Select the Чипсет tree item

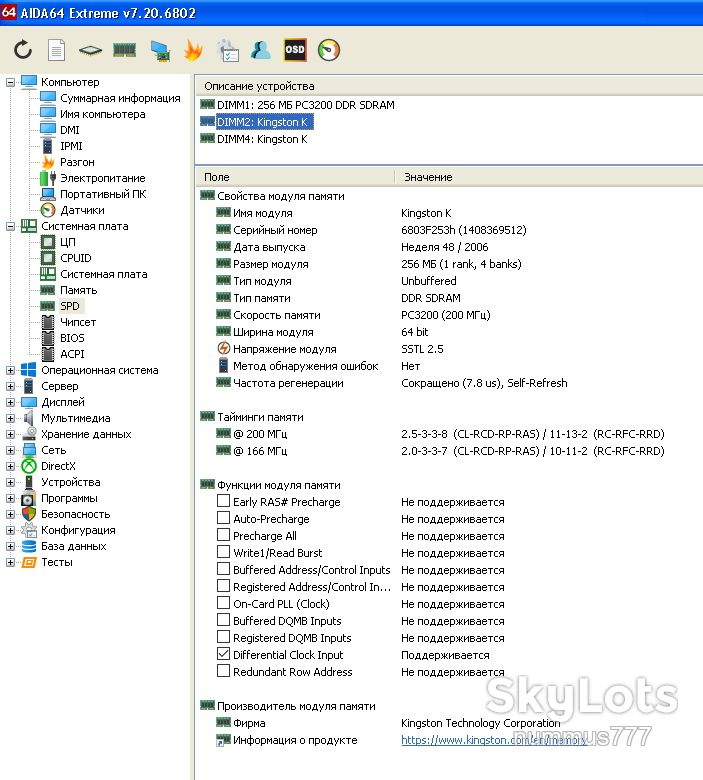78,322
